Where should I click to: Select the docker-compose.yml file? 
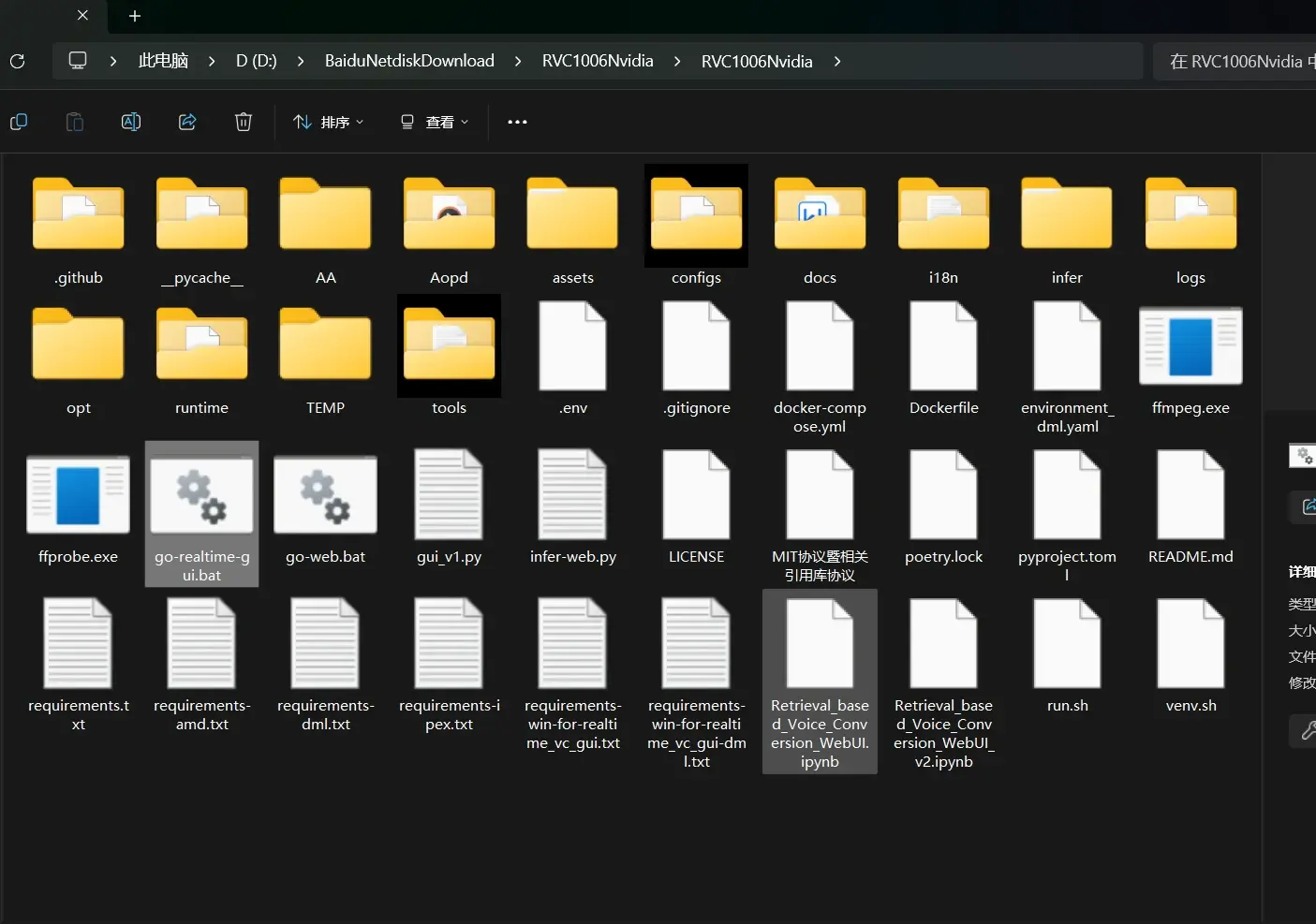[821, 368]
